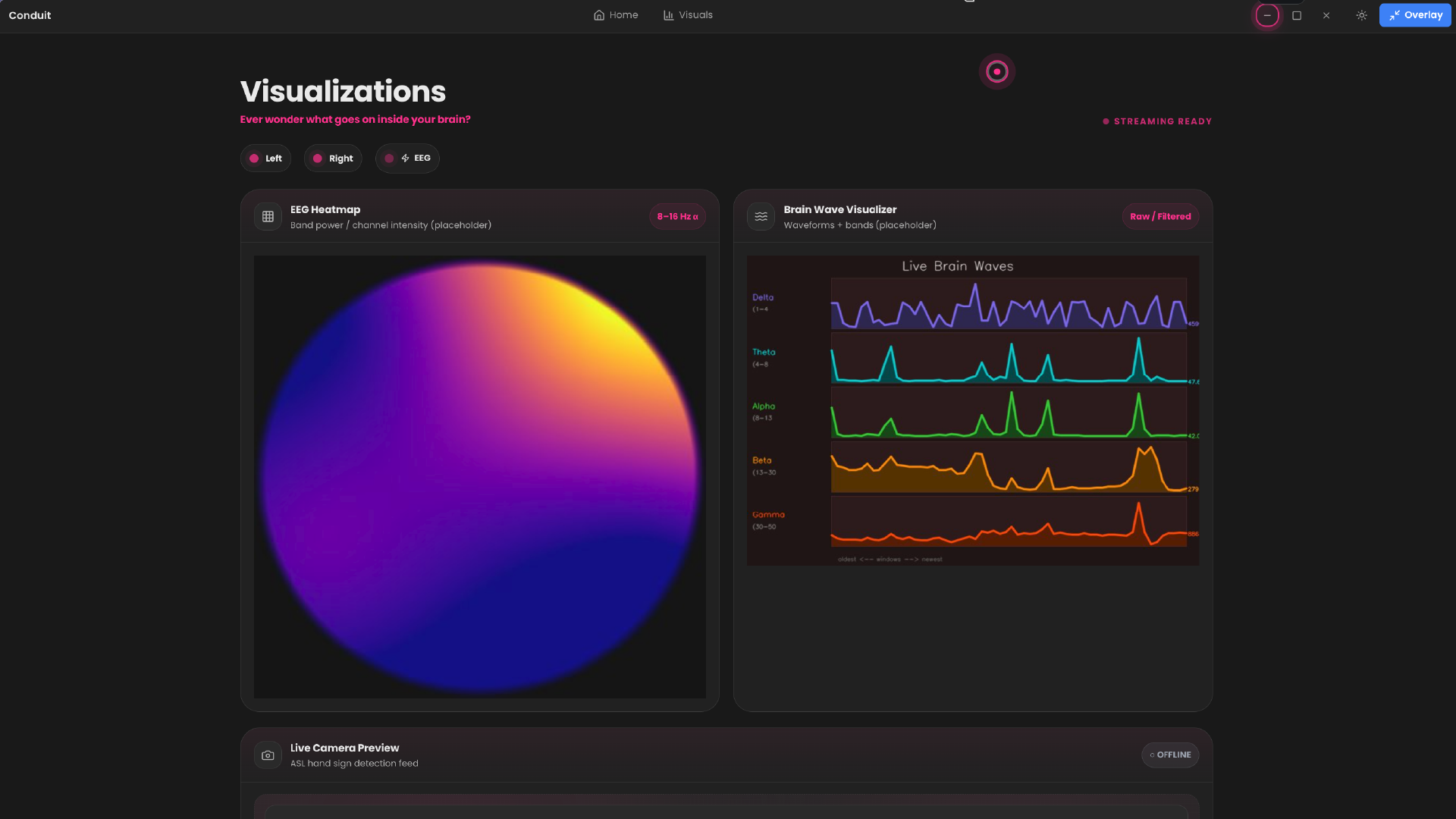
Task: Open the 8–16 Hz band selector
Action: pyautogui.click(x=677, y=217)
